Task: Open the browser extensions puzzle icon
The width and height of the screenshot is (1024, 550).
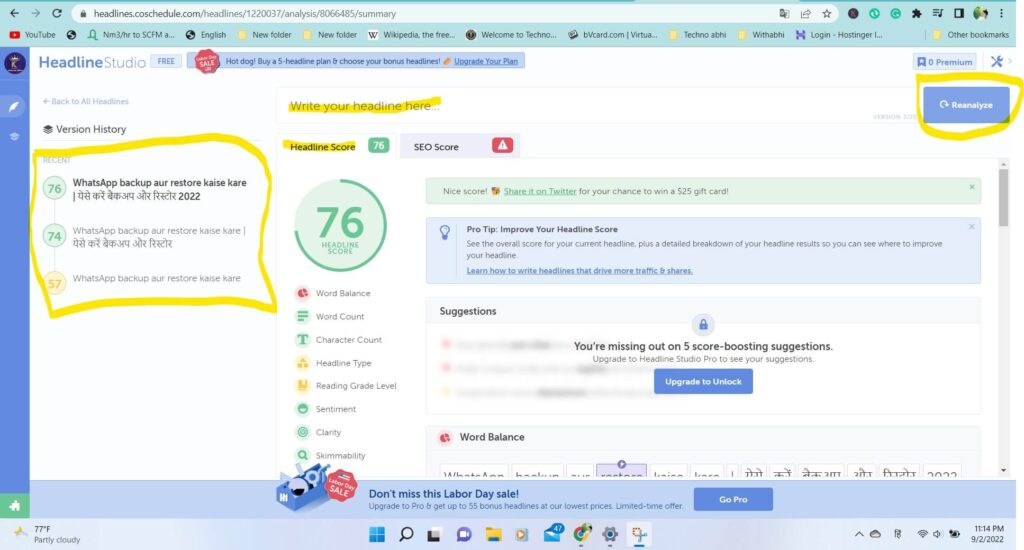Action: [916, 14]
